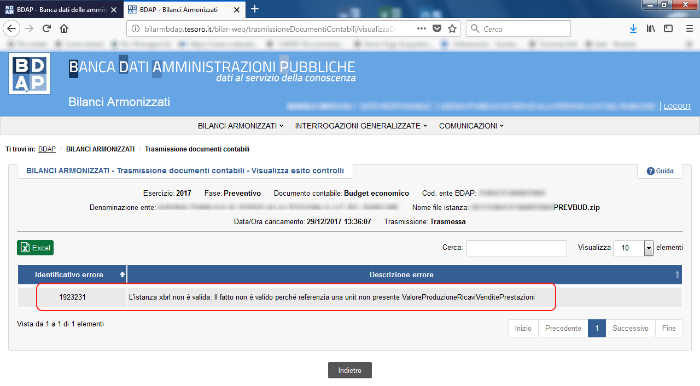Focus the browser Cerca search box

pyautogui.click(x=518, y=29)
